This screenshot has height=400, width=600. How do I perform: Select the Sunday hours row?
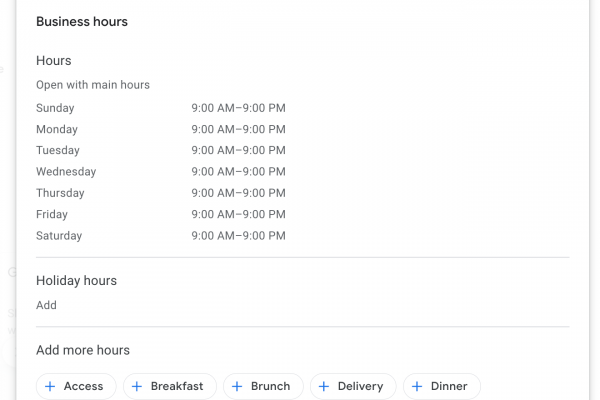[238, 108]
